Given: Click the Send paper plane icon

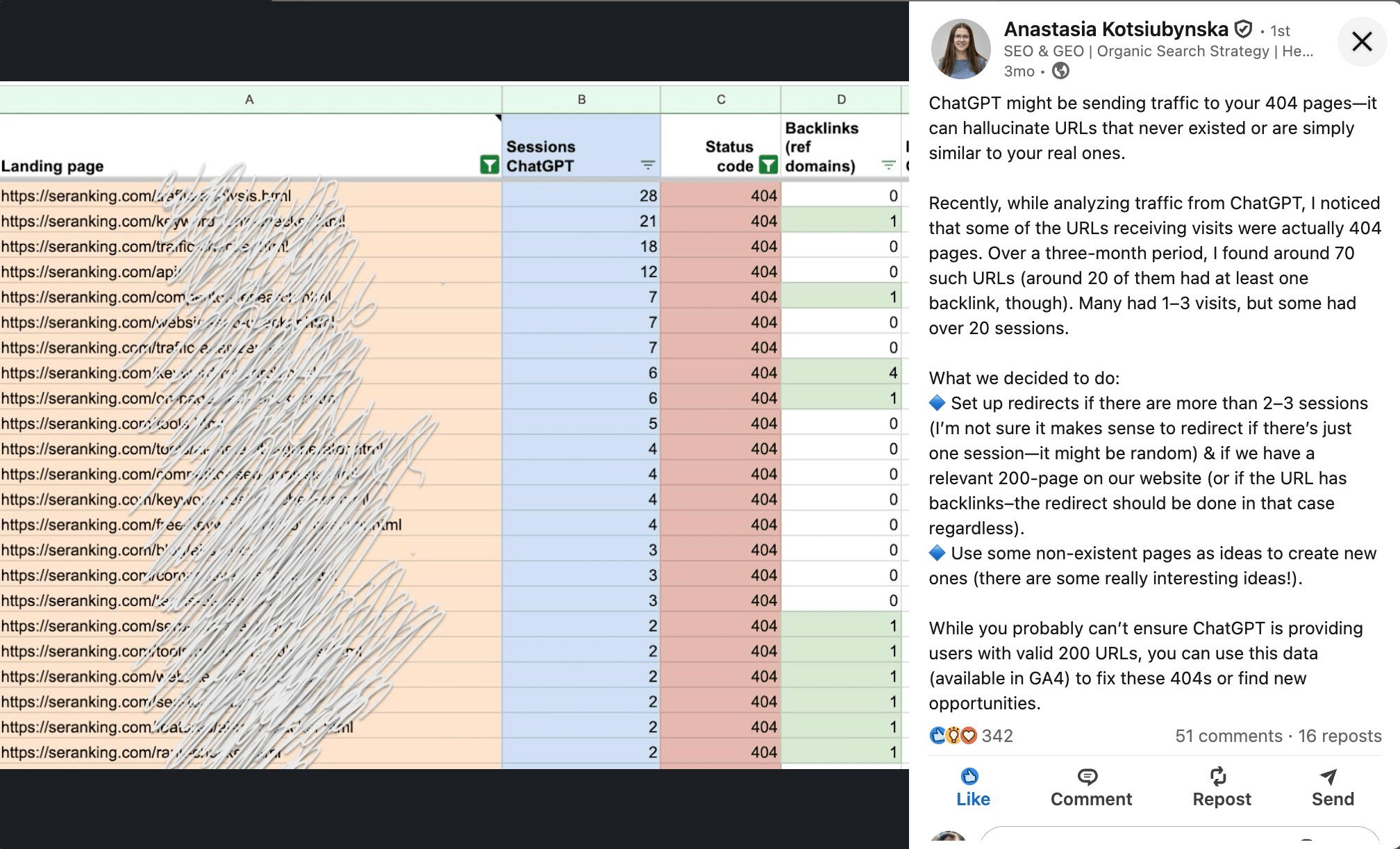Looking at the screenshot, I should pos(1328,776).
